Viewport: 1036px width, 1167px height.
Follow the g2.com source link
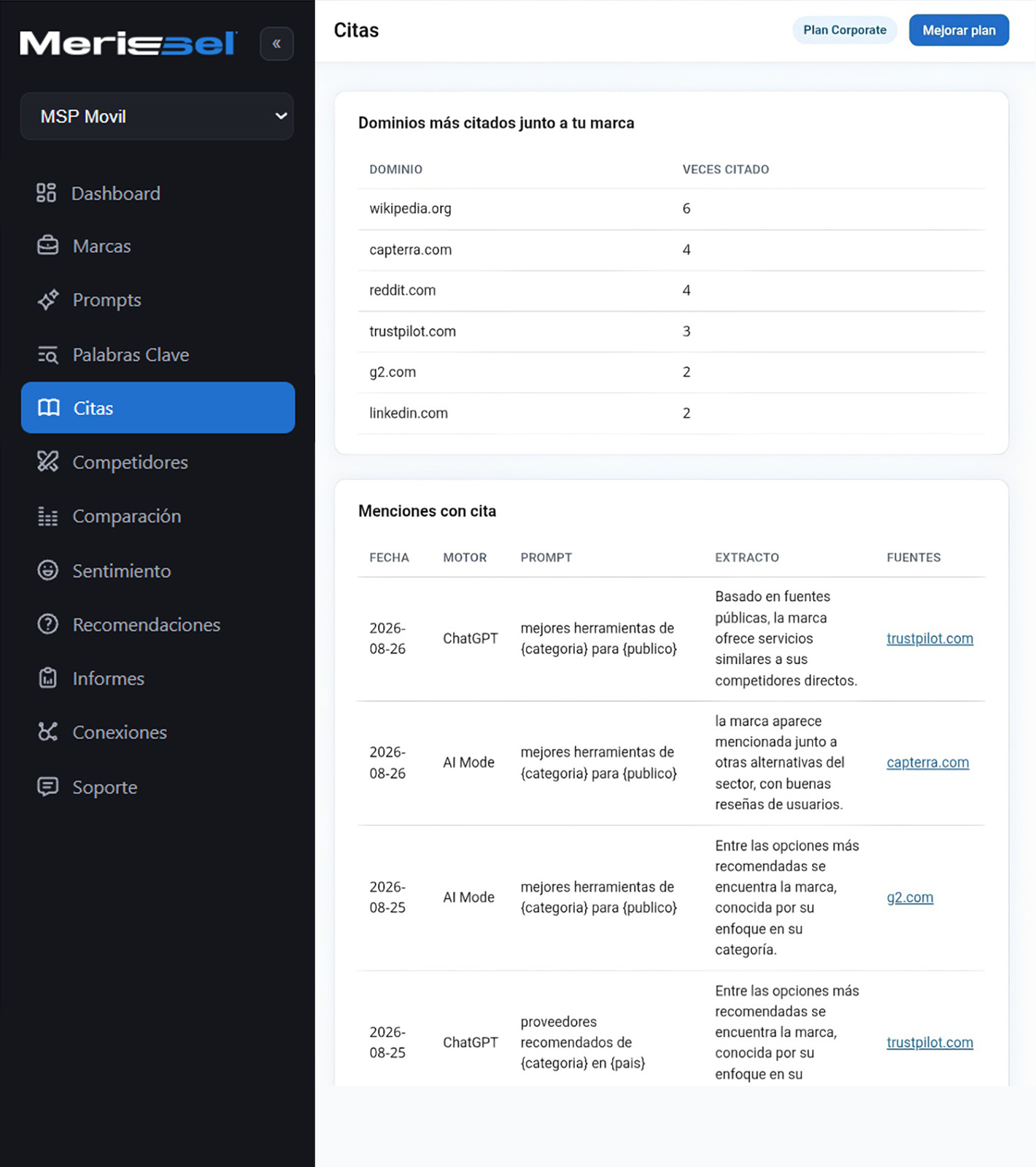[x=910, y=897]
